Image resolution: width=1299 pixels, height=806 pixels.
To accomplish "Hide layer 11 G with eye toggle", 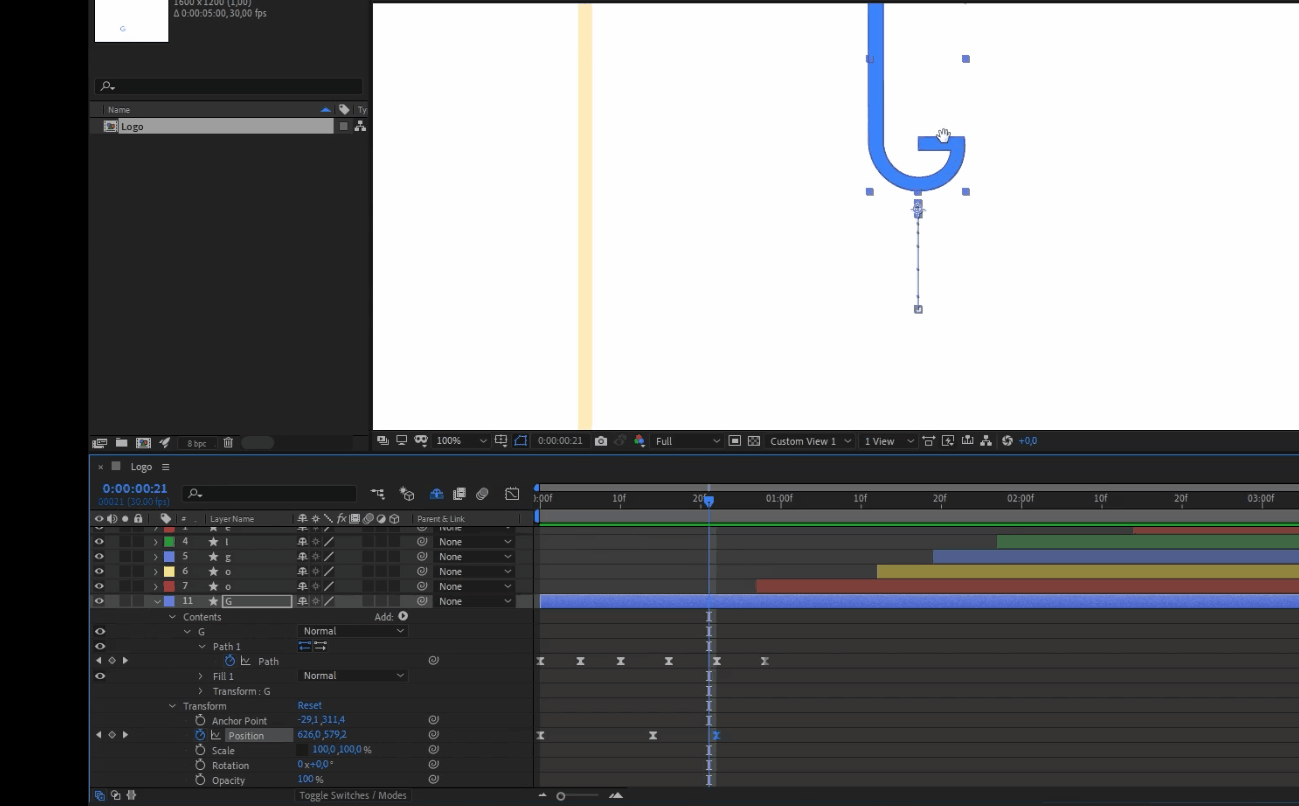I will click(x=99, y=602).
